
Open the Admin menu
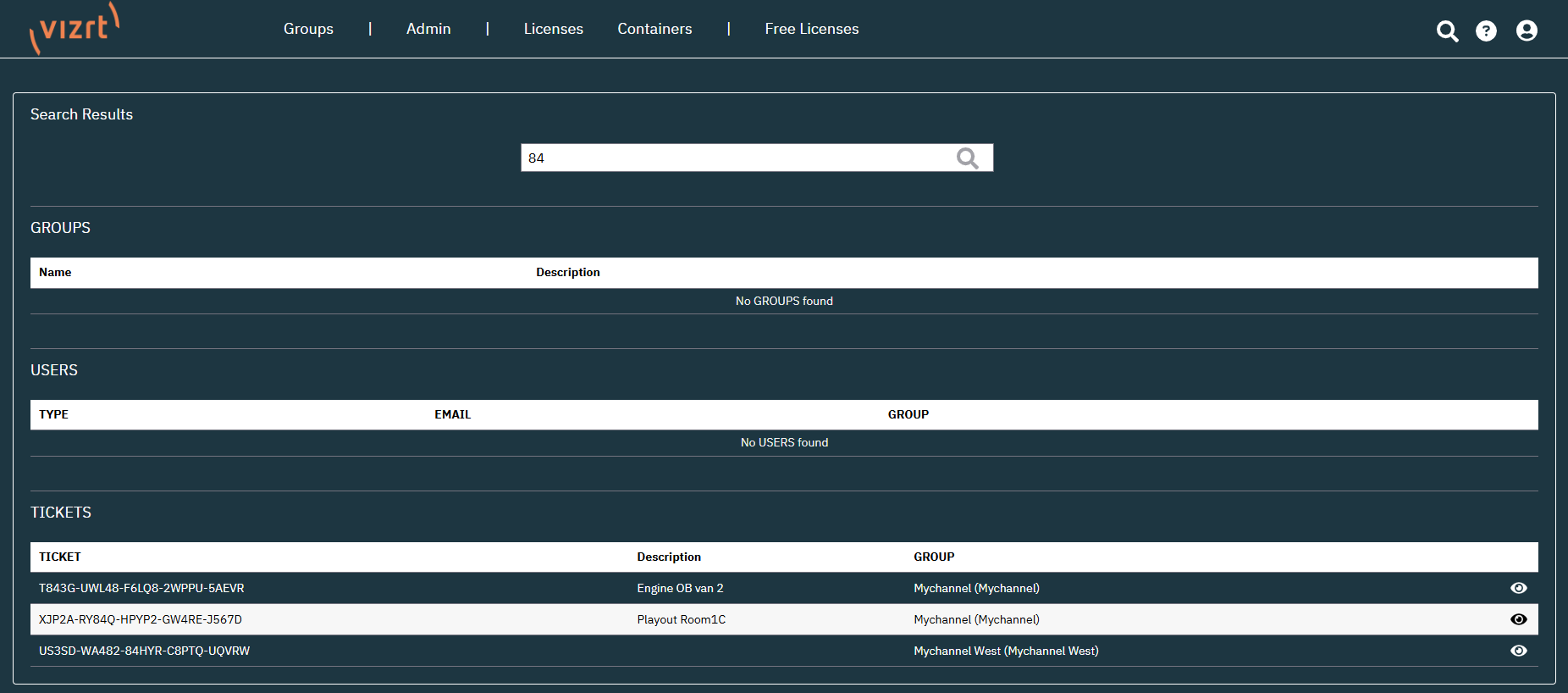[428, 29]
